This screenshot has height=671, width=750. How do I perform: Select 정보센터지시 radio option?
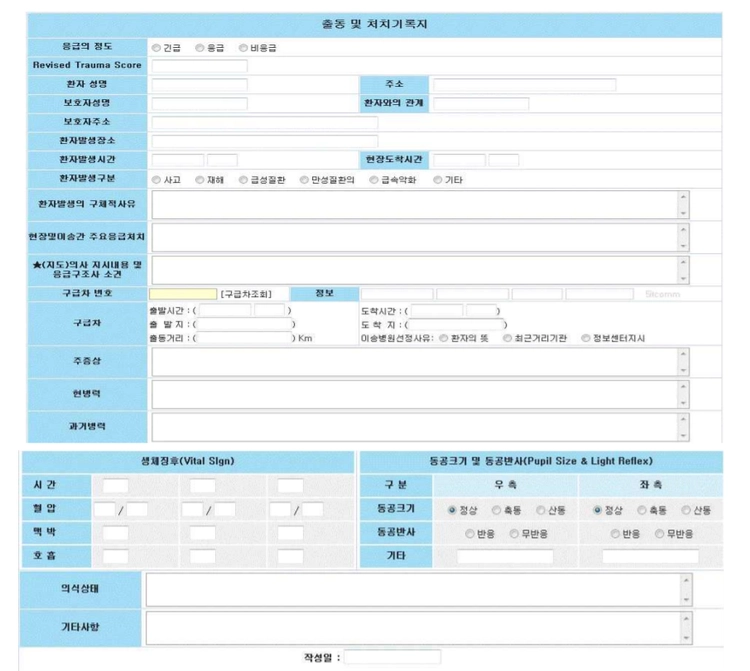[x=585, y=338]
